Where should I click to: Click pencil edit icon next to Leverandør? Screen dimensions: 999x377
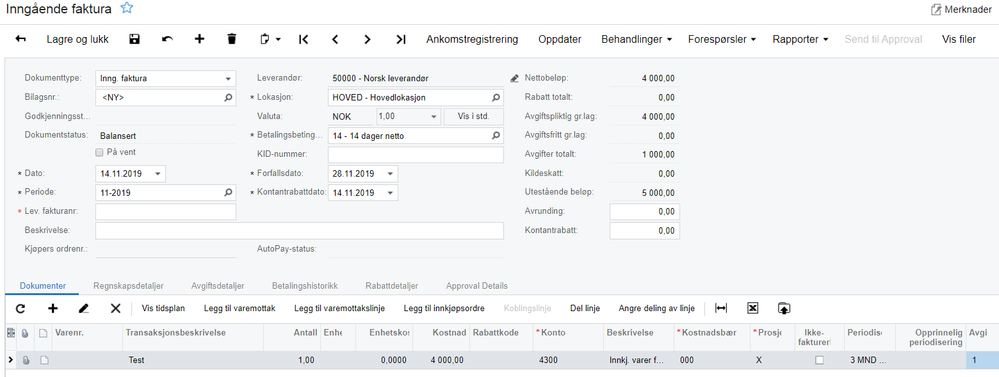click(515, 78)
